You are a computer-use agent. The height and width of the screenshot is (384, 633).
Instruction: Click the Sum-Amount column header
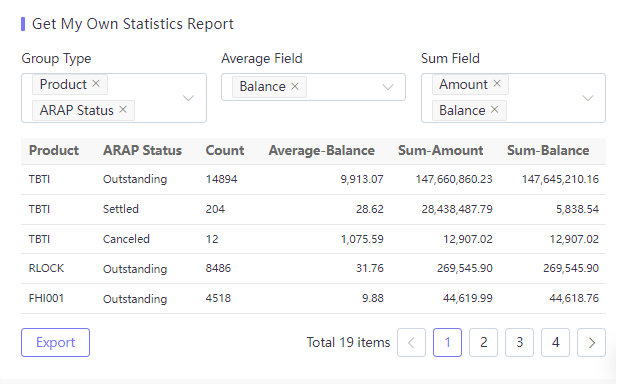440,151
